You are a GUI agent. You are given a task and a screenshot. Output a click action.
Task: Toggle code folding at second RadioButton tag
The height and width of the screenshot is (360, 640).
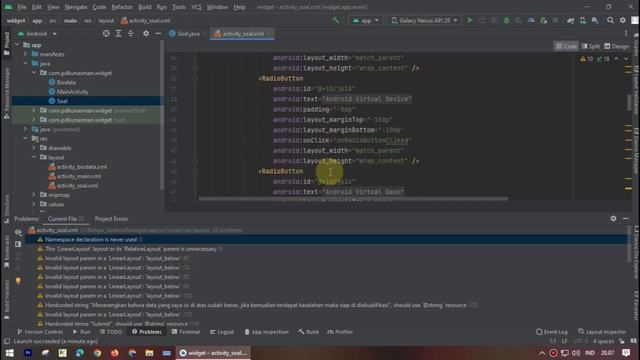point(196,171)
